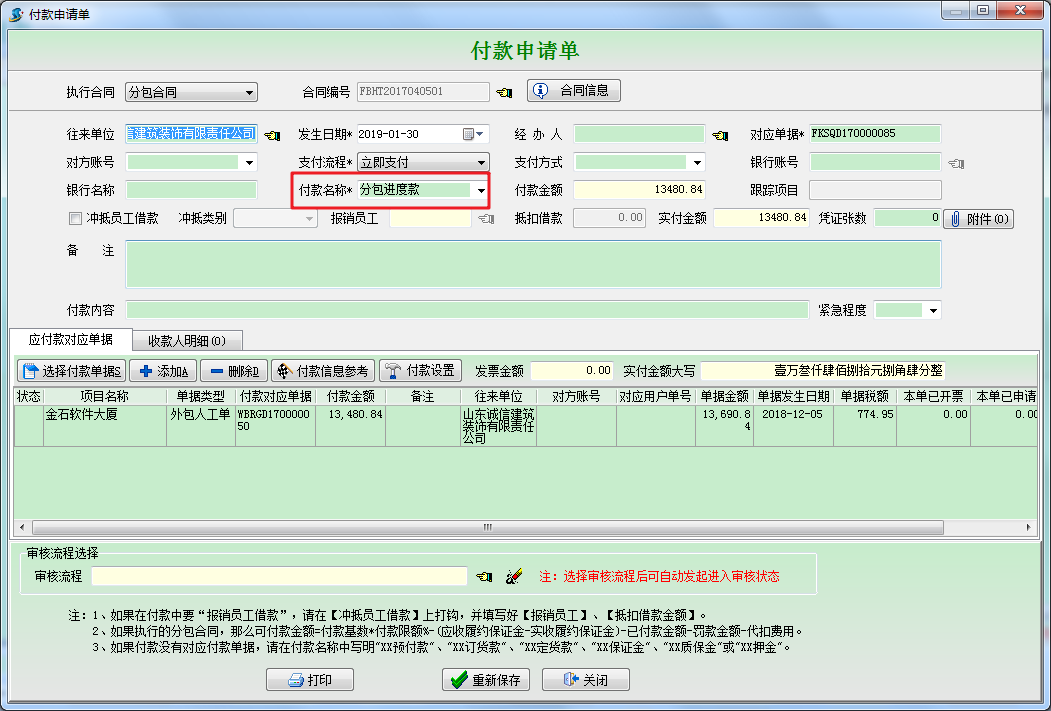
Task: Click the 银行名称 input field
Action: coord(191,190)
